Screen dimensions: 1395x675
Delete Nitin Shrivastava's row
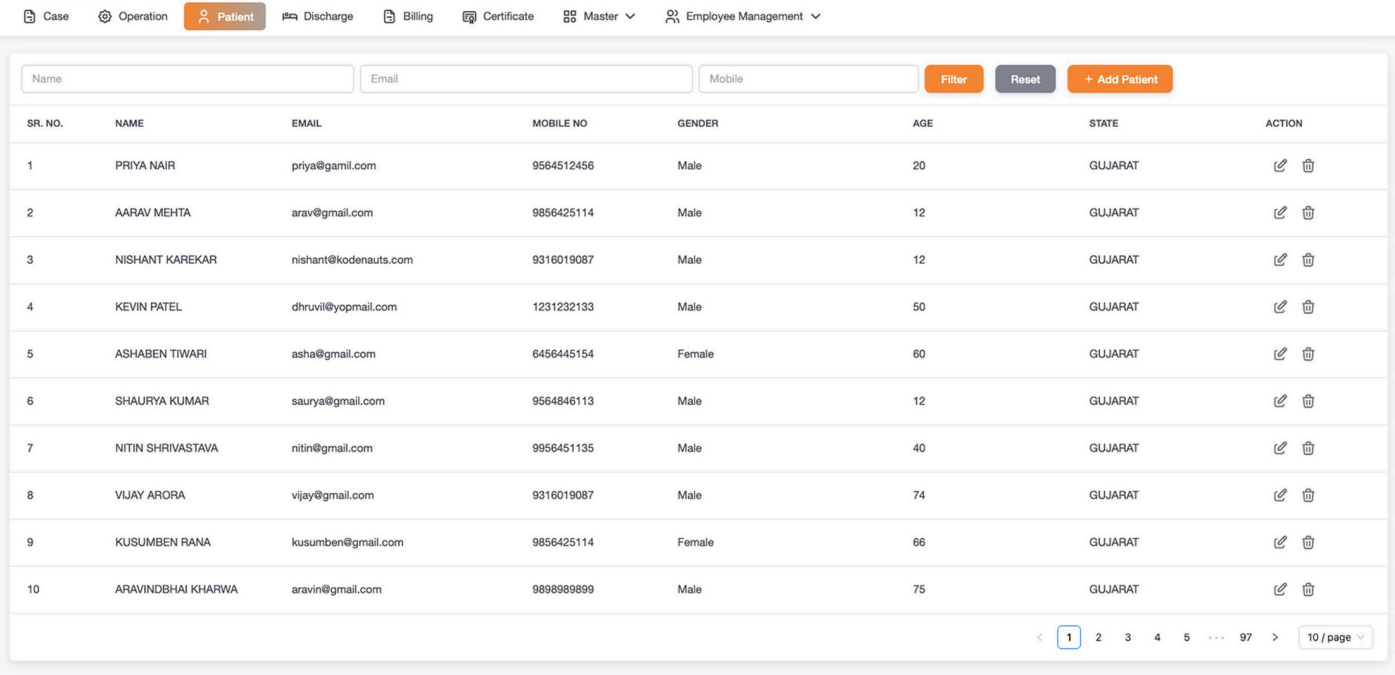coord(1308,448)
